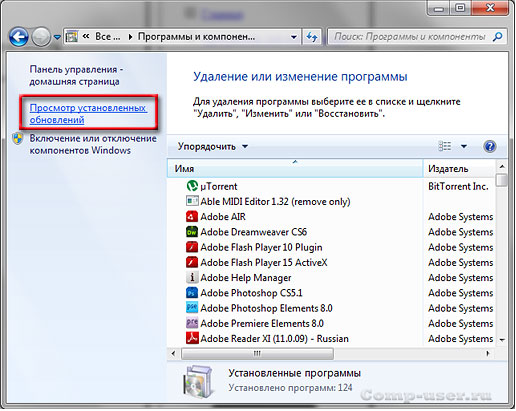Select the Adobe Reader XI icon
The height and width of the screenshot is (411, 516).
(x=192, y=338)
